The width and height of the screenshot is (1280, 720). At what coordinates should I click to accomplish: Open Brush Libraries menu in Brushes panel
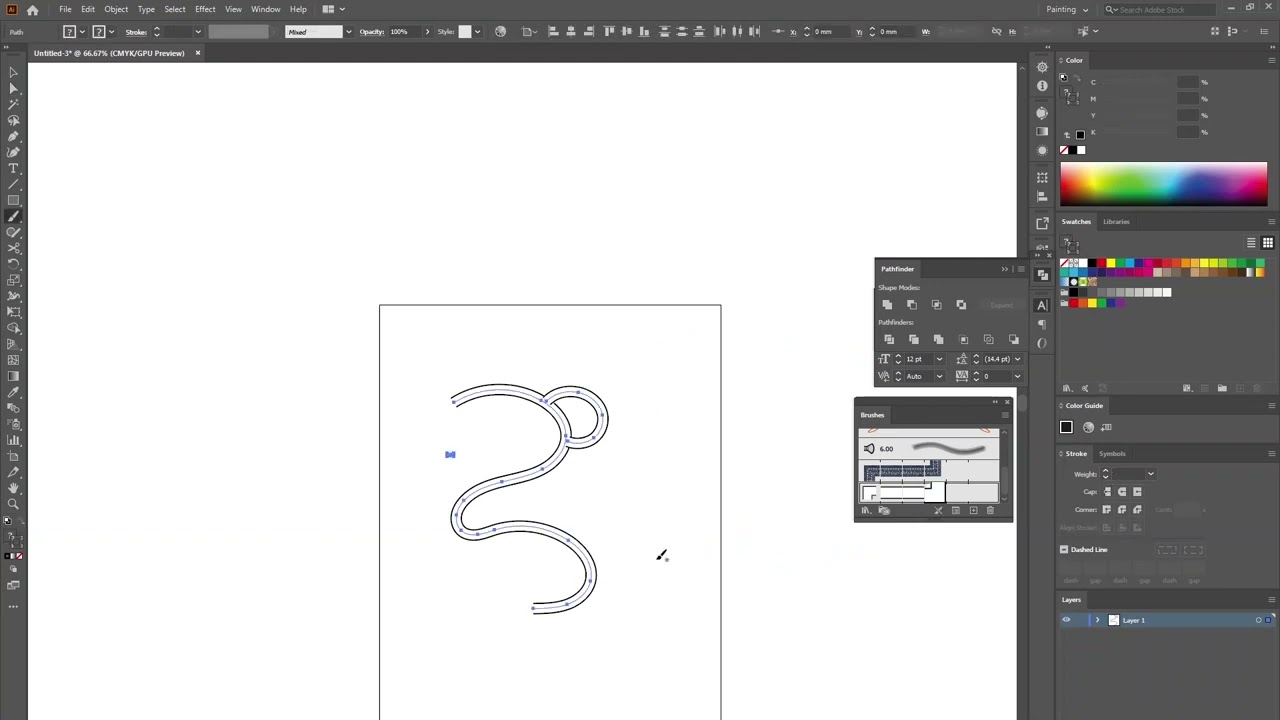[866, 511]
